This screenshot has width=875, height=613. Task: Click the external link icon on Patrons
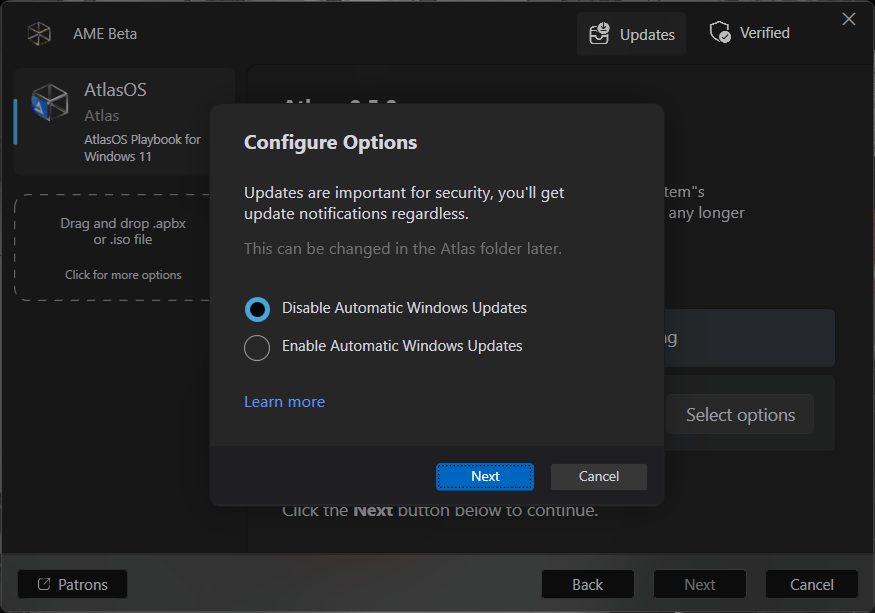[43, 584]
